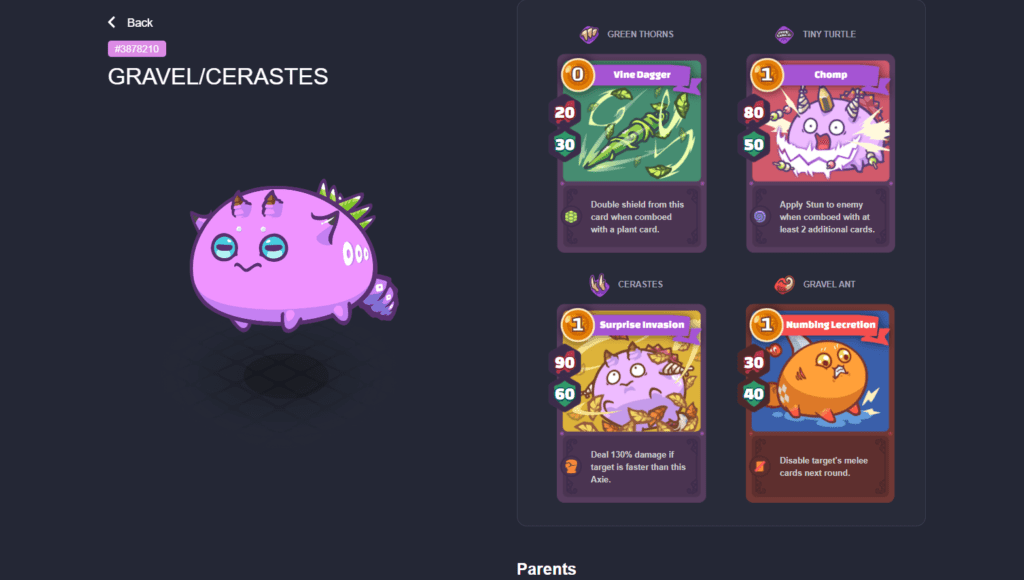Click the Gravel Ant tail part icon
Image resolution: width=1024 pixels, height=580 pixels.
[784, 284]
